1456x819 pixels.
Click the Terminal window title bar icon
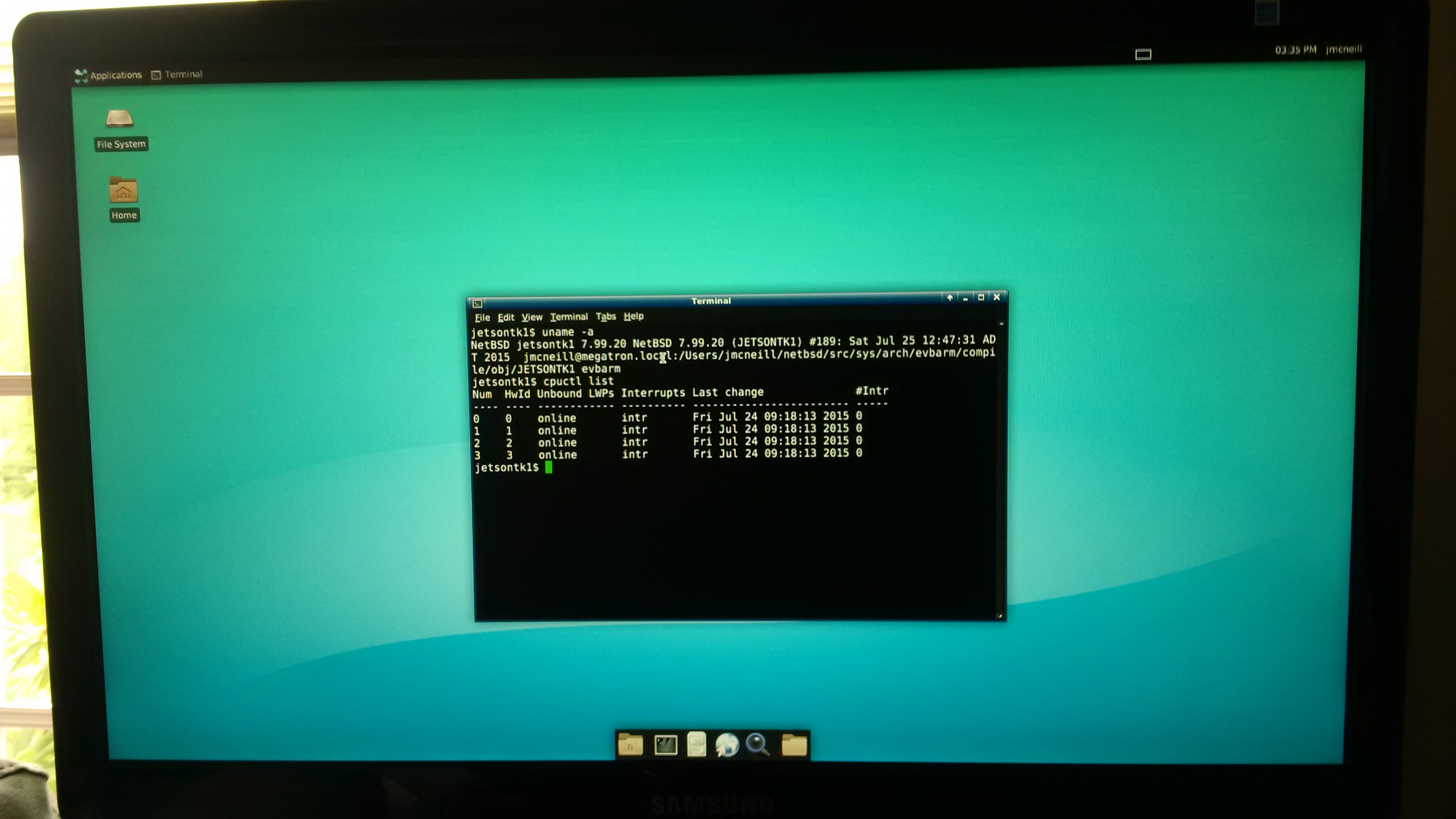(478, 303)
